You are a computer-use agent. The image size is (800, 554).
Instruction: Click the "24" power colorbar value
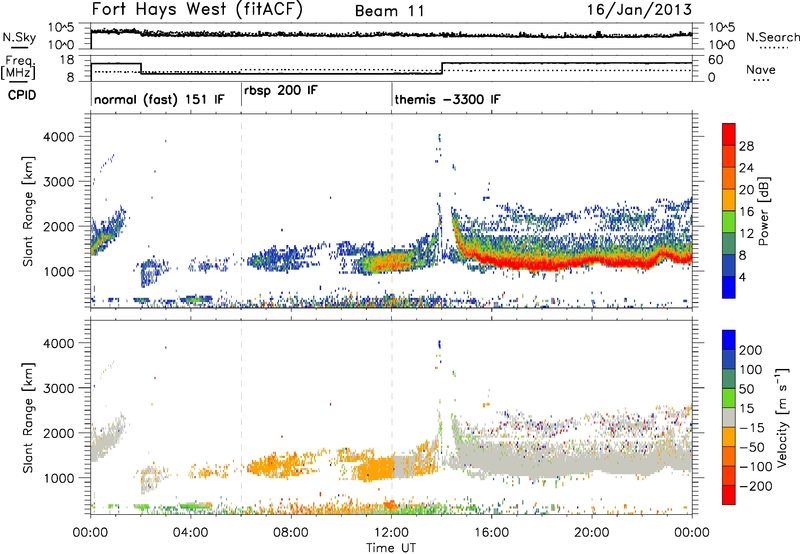click(746, 168)
